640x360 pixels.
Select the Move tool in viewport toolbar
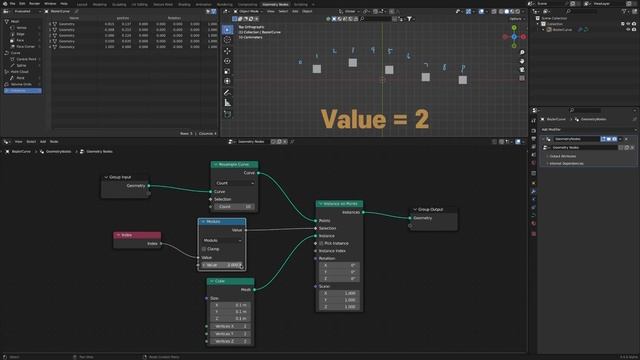227,51
